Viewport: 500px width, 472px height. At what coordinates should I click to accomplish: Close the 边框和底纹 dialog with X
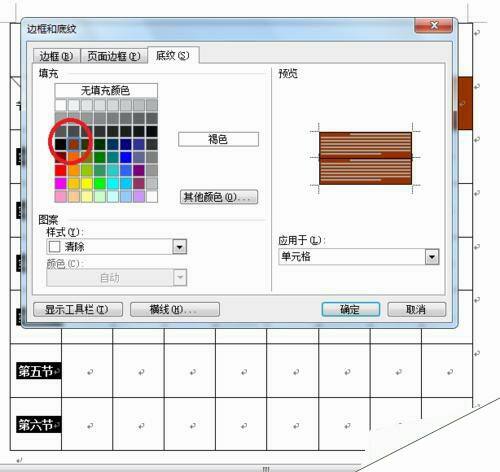[434, 25]
